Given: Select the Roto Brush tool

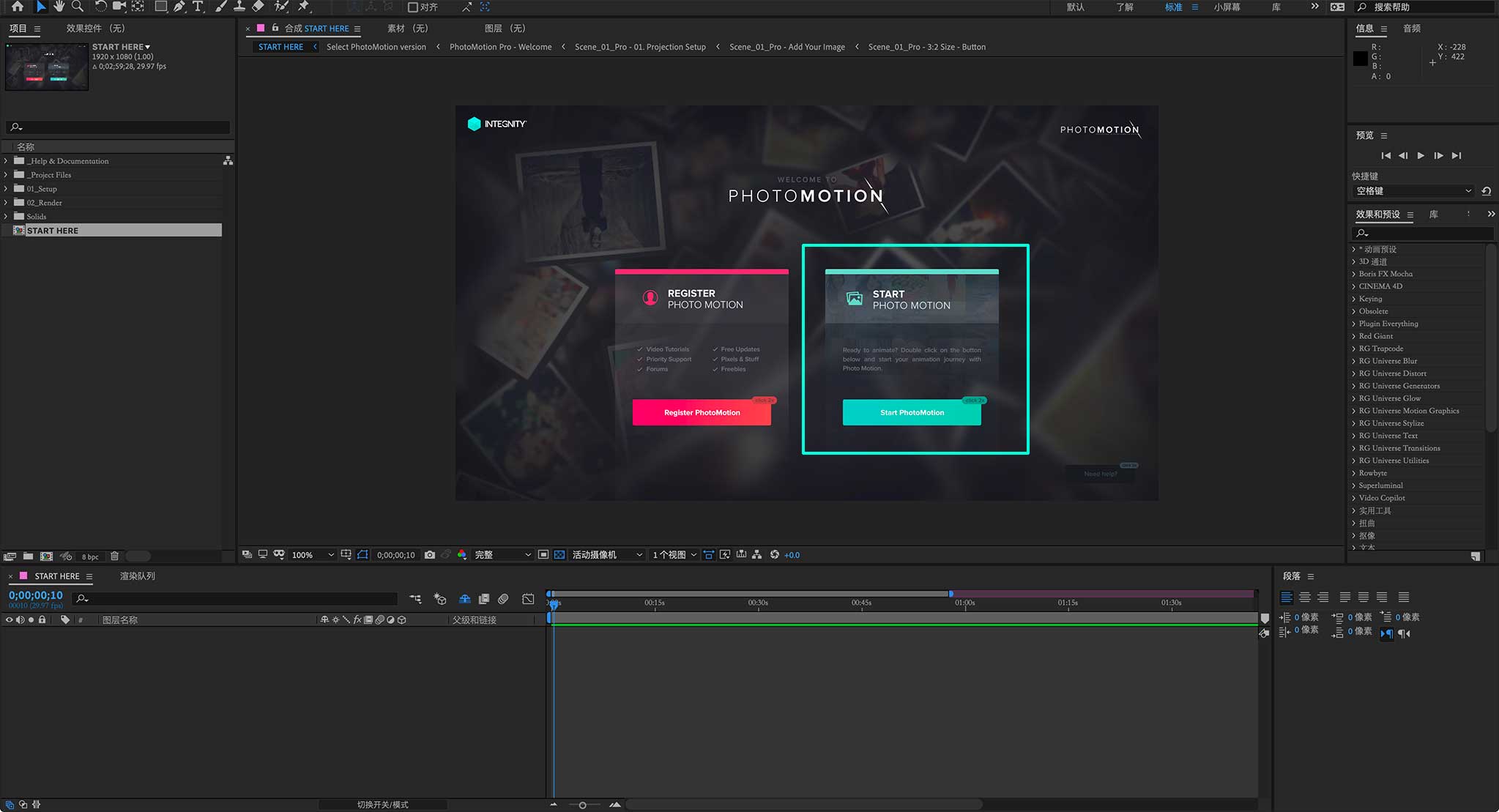Looking at the screenshot, I should (281, 7).
